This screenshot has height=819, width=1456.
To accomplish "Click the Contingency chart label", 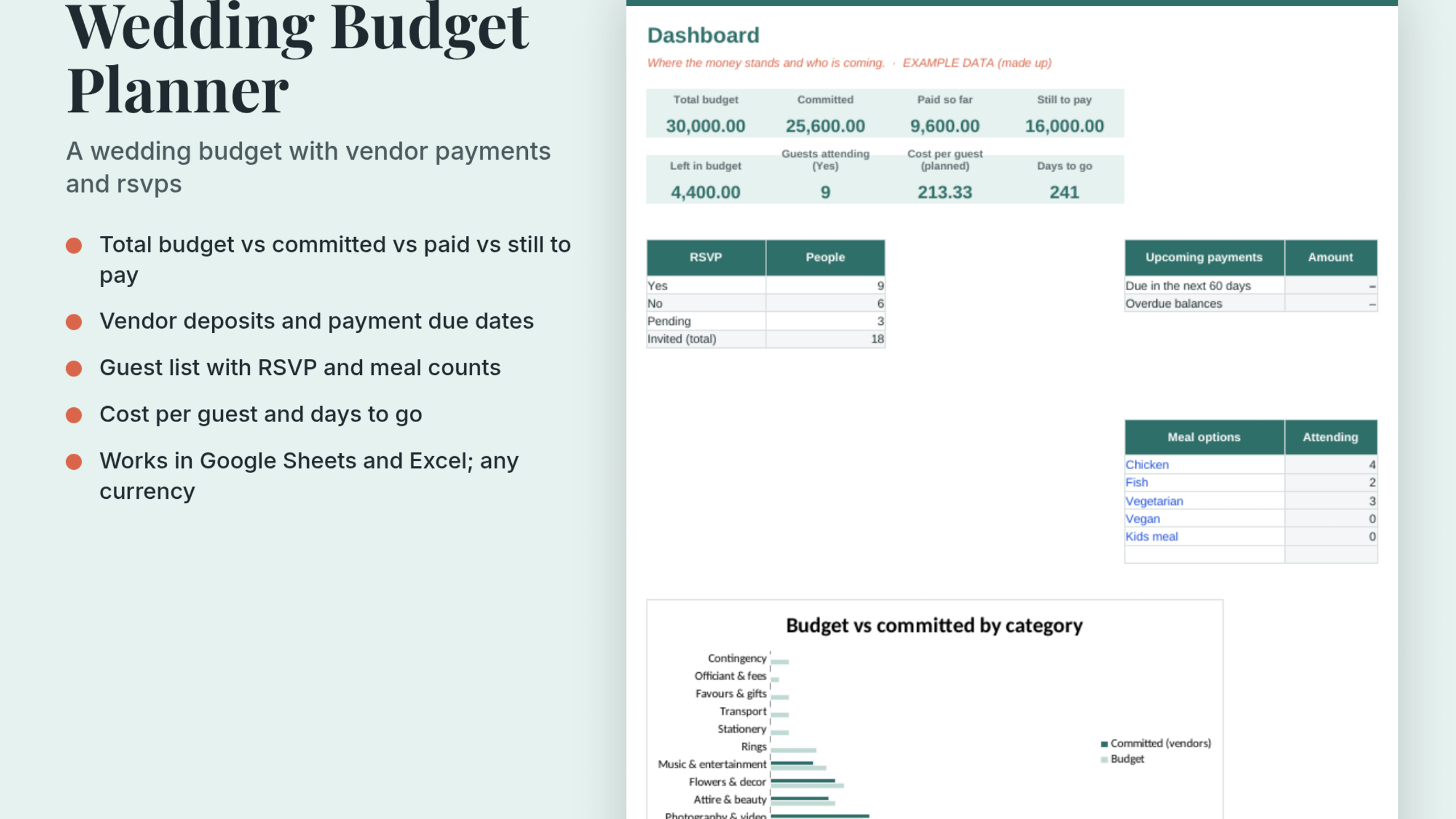I will [737, 659].
